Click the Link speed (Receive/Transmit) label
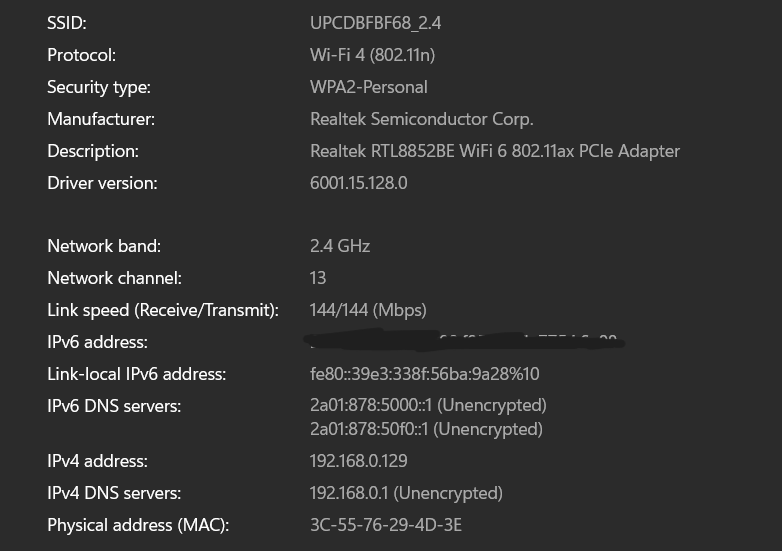The width and height of the screenshot is (782, 551). [x=163, y=310]
